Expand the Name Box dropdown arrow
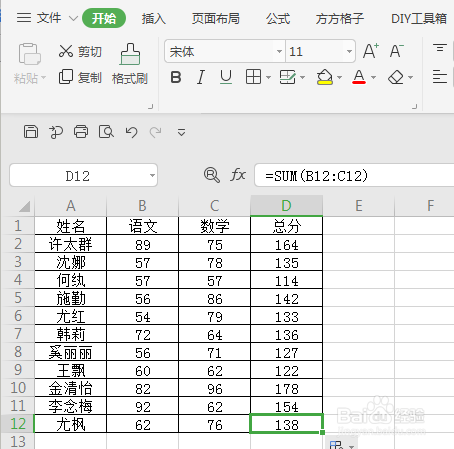 [152, 175]
